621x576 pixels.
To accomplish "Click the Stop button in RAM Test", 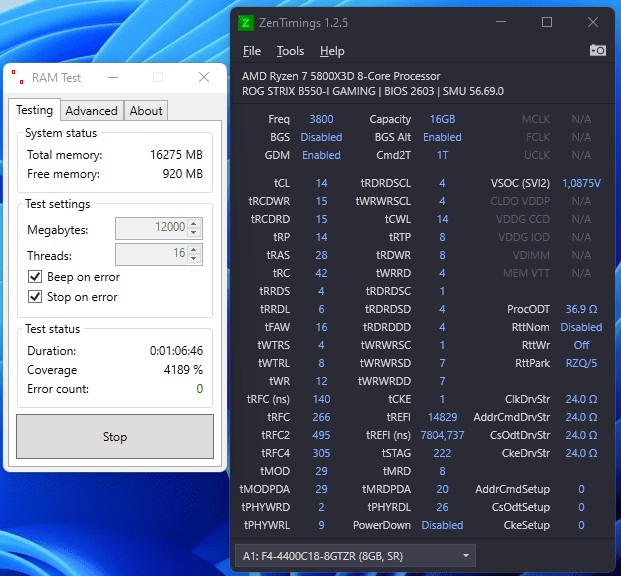I will coord(115,437).
